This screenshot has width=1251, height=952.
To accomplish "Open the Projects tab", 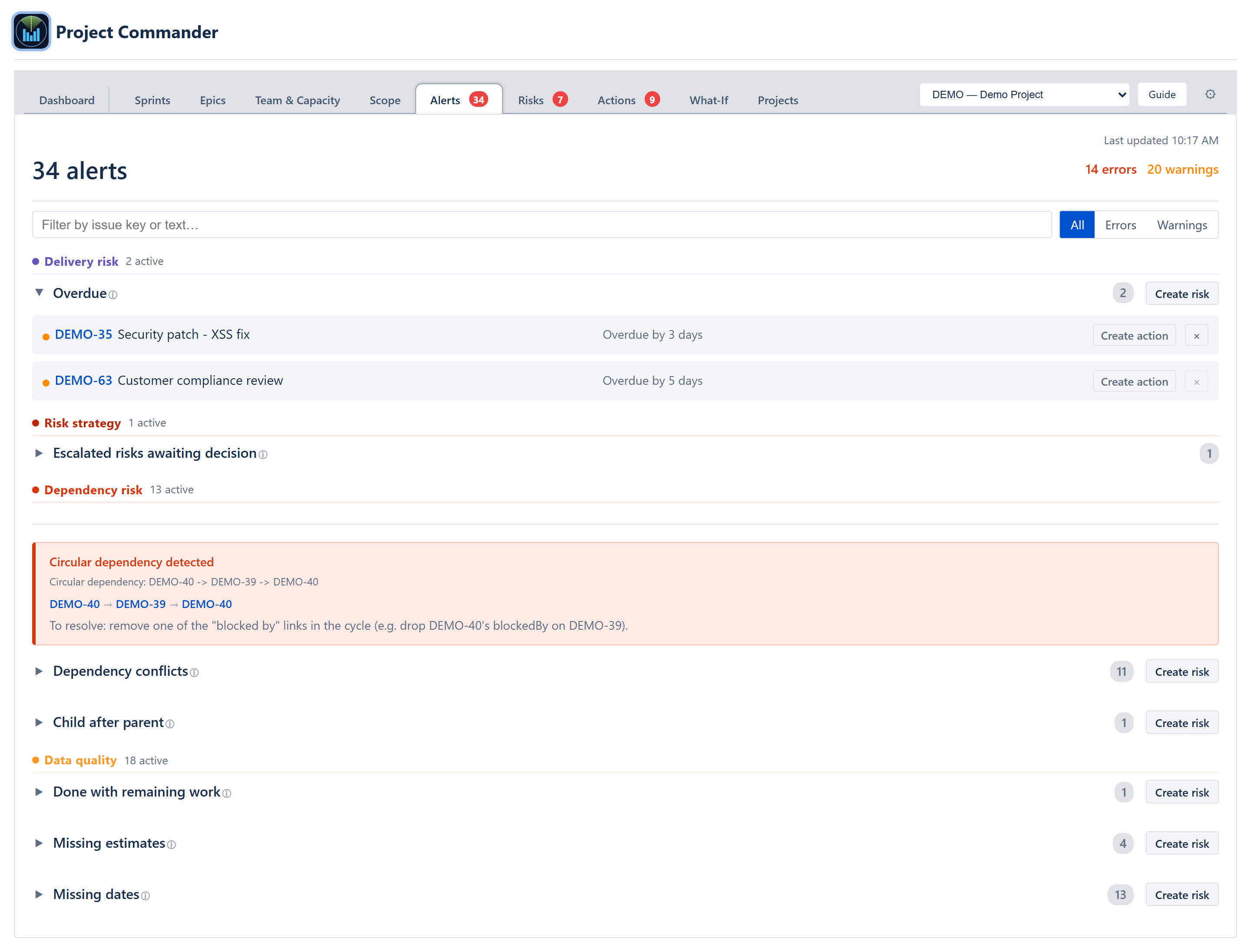I will pyautogui.click(x=778, y=100).
